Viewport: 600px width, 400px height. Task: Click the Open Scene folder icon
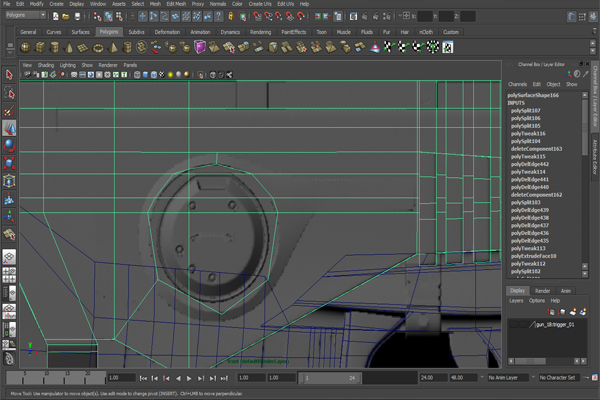pos(66,16)
